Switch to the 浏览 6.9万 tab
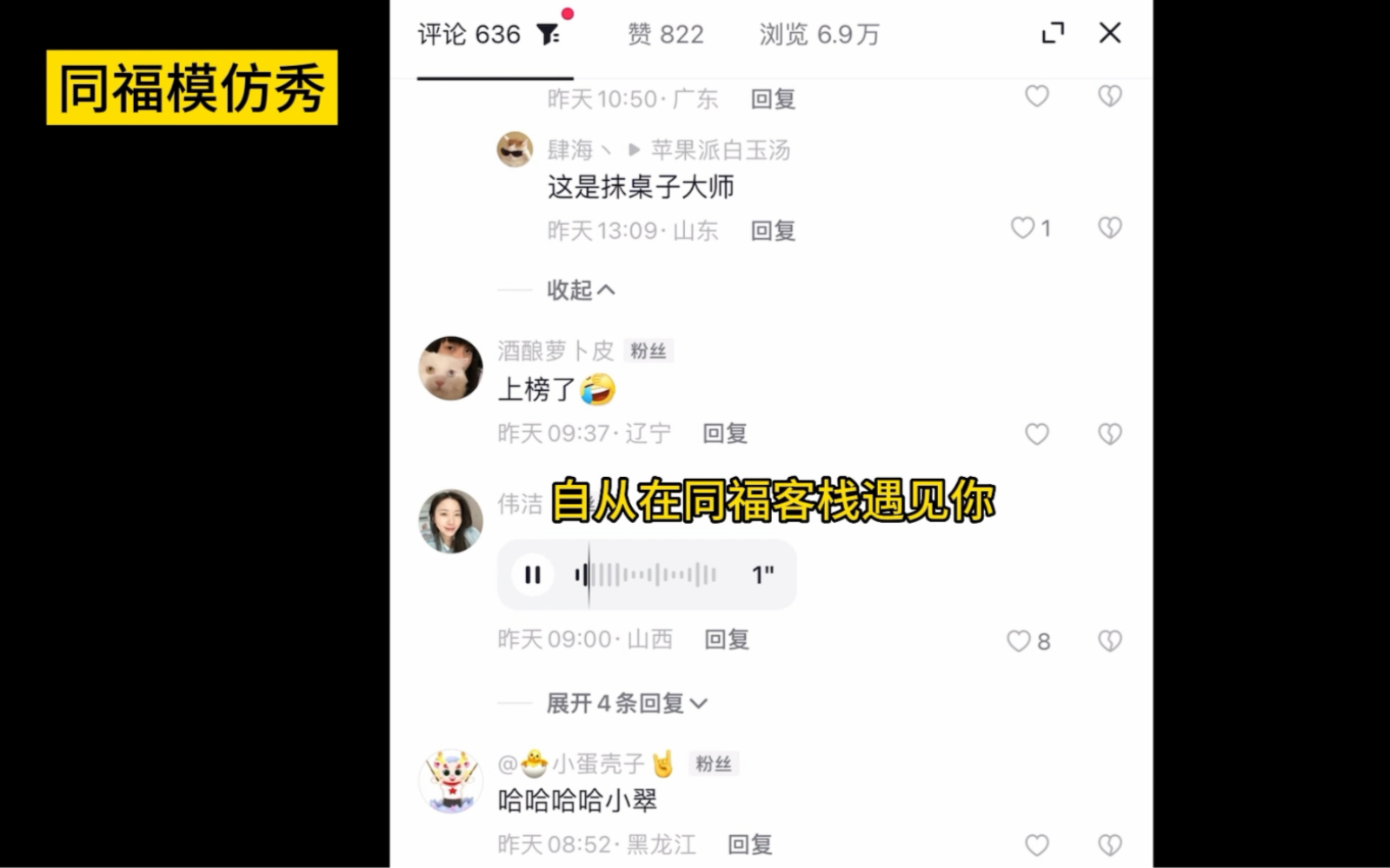1390x868 pixels. [x=820, y=35]
